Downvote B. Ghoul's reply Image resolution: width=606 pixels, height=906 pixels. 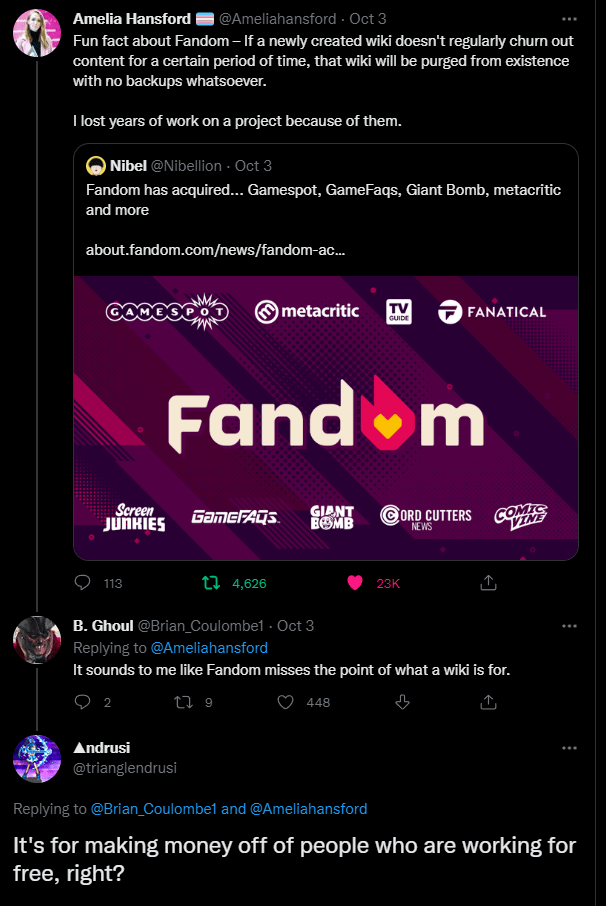point(403,702)
